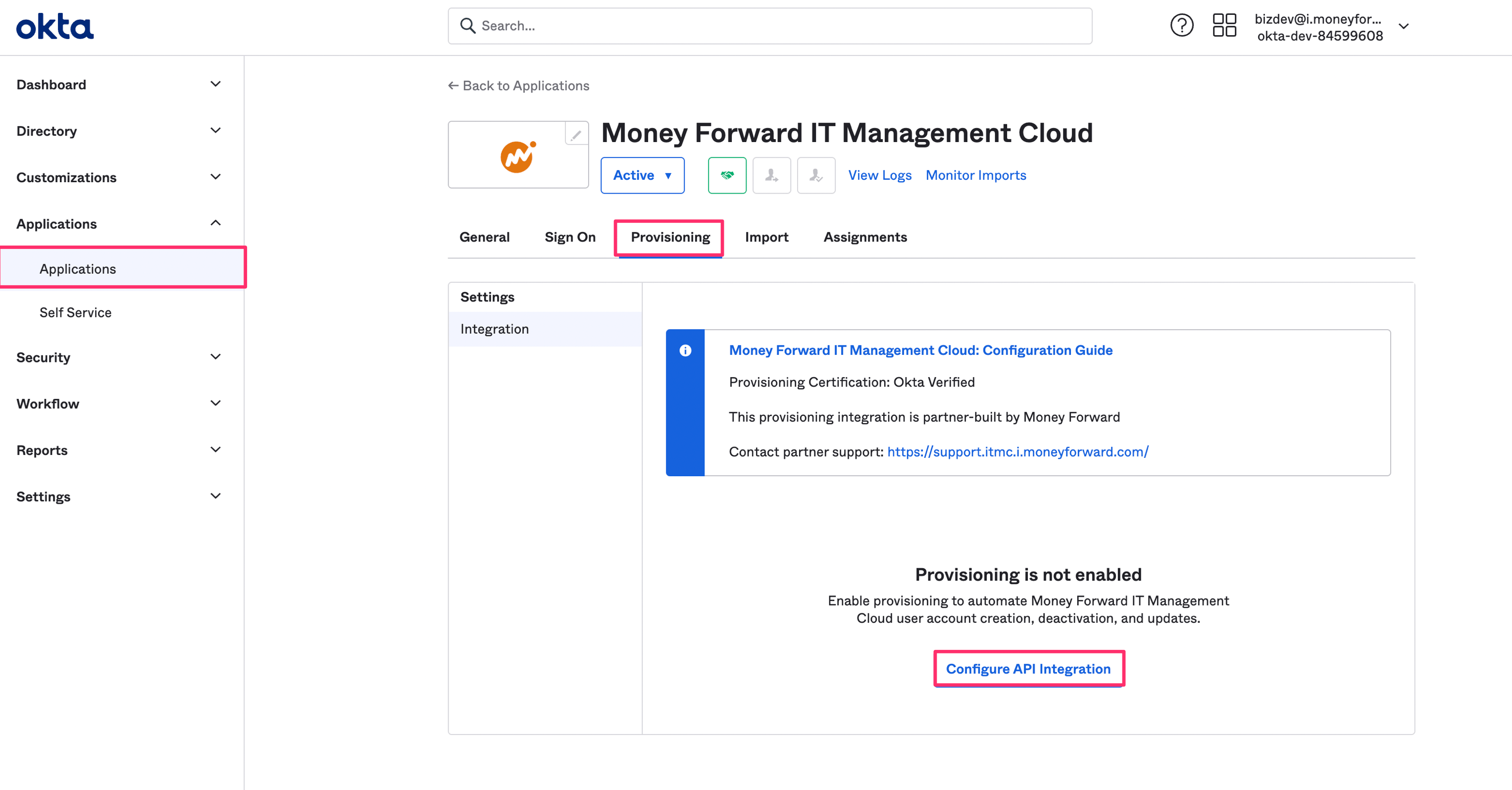Click the blue info icon
The width and height of the screenshot is (1512, 790).
coord(685,350)
